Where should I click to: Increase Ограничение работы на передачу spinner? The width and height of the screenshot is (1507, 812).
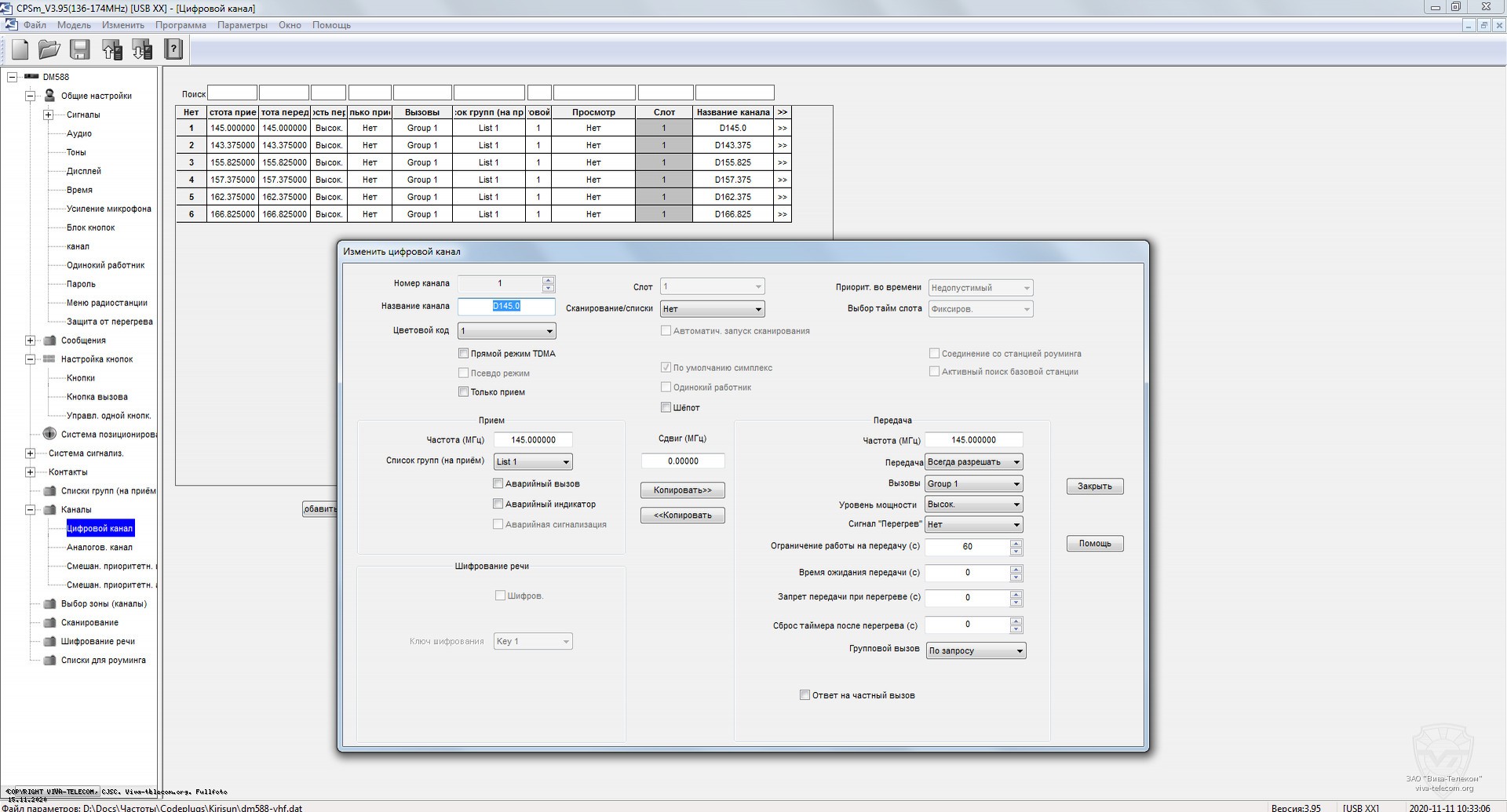pyautogui.click(x=1016, y=543)
